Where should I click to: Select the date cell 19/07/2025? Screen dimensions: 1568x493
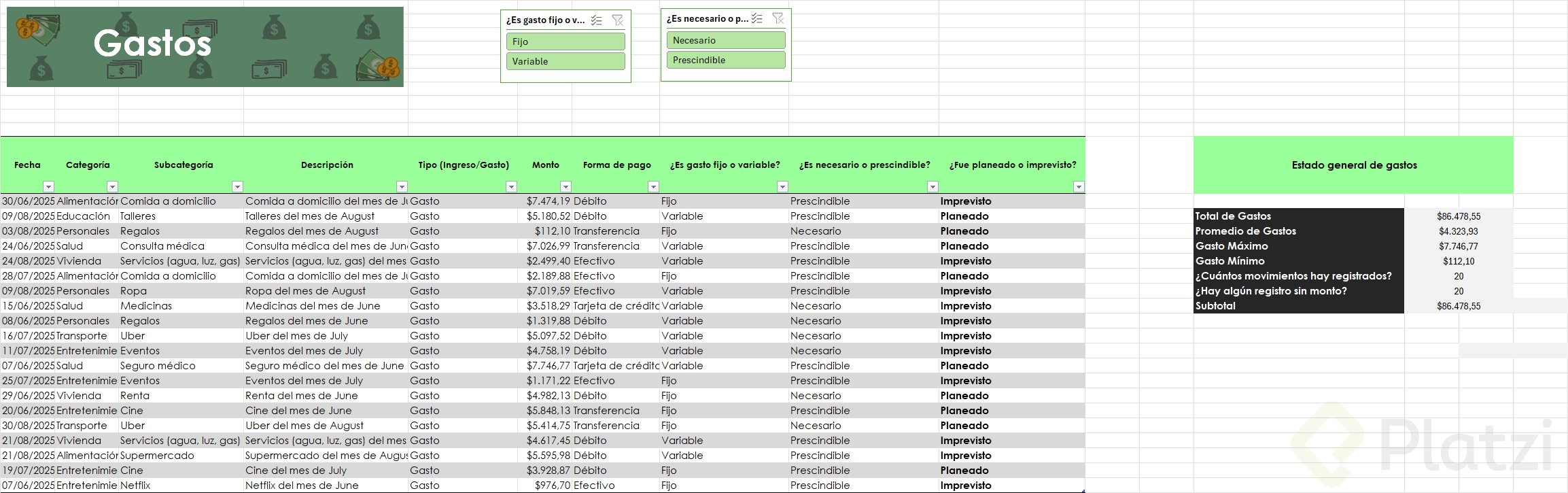[x=28, y=471]
